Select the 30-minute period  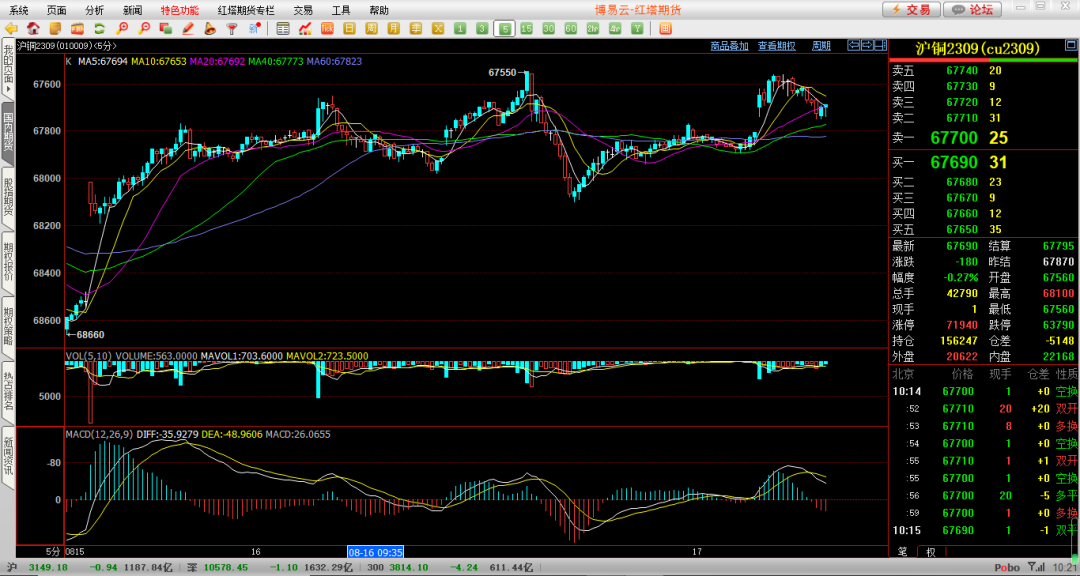[x=548, y=29]
